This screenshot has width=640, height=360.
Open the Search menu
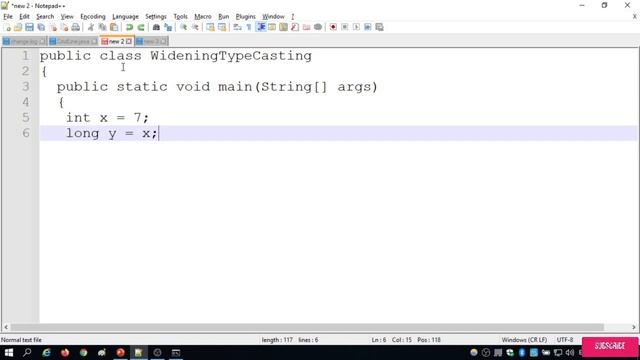tap(45, 17)
